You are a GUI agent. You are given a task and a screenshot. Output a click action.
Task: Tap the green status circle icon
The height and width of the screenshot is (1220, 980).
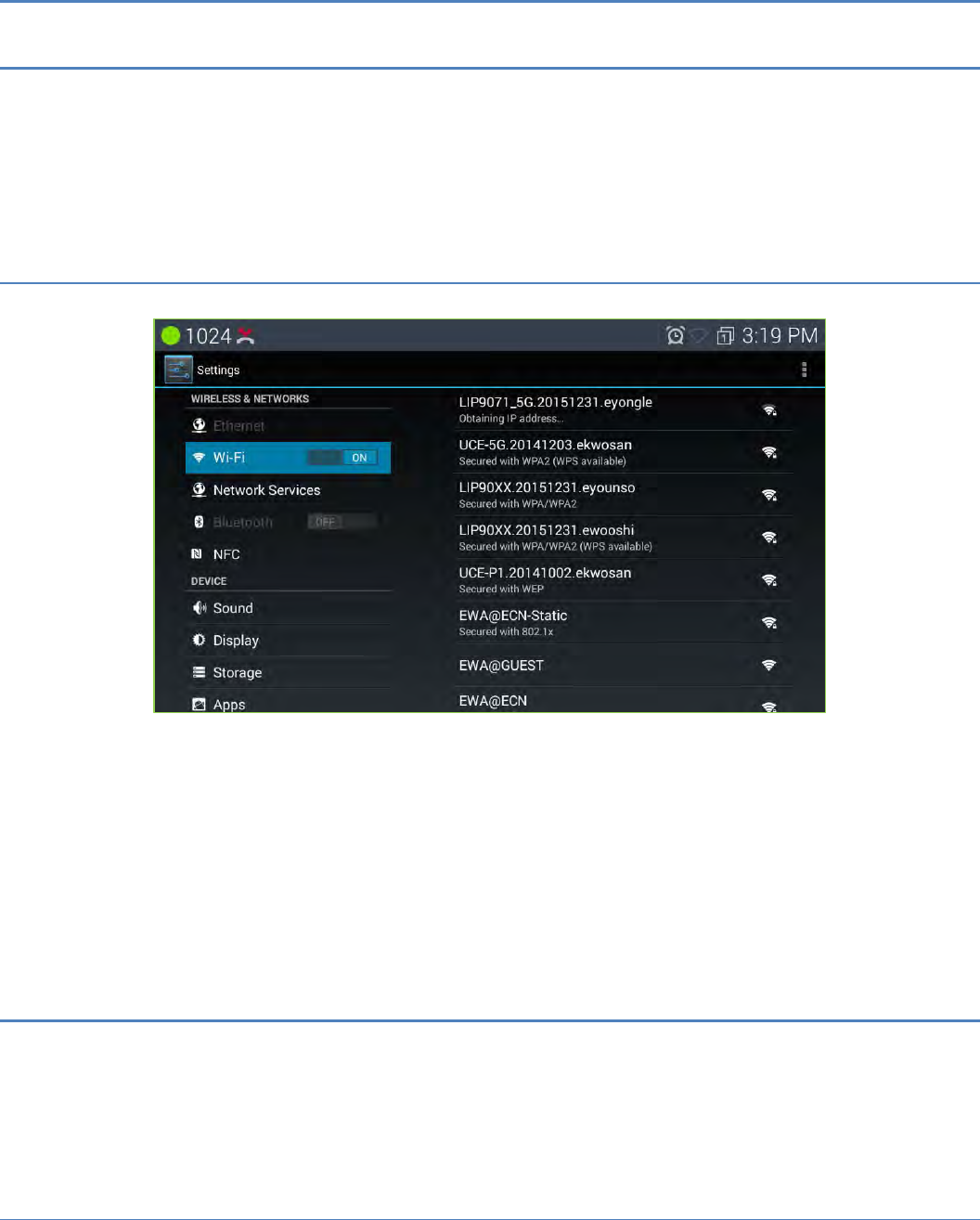[x=171, y=335]
